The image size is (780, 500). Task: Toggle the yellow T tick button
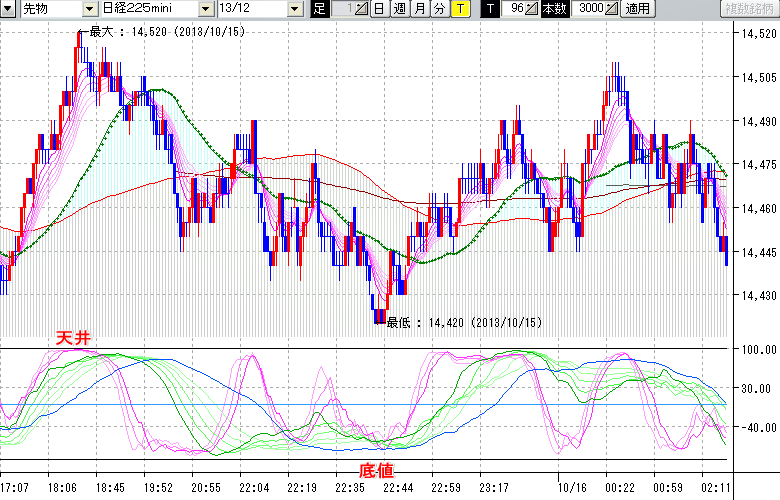(460, 9)
